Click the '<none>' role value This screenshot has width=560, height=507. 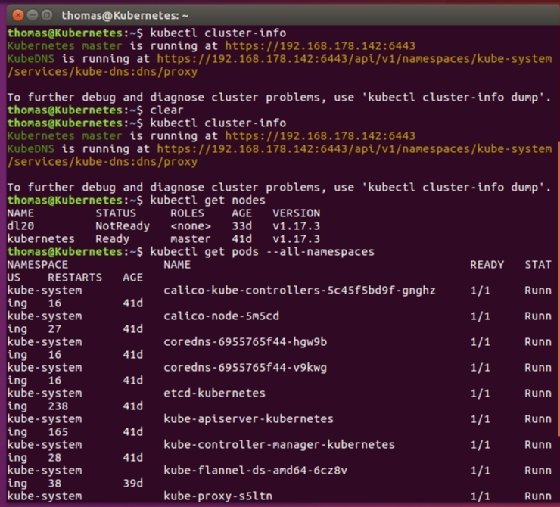pos(191,226)
